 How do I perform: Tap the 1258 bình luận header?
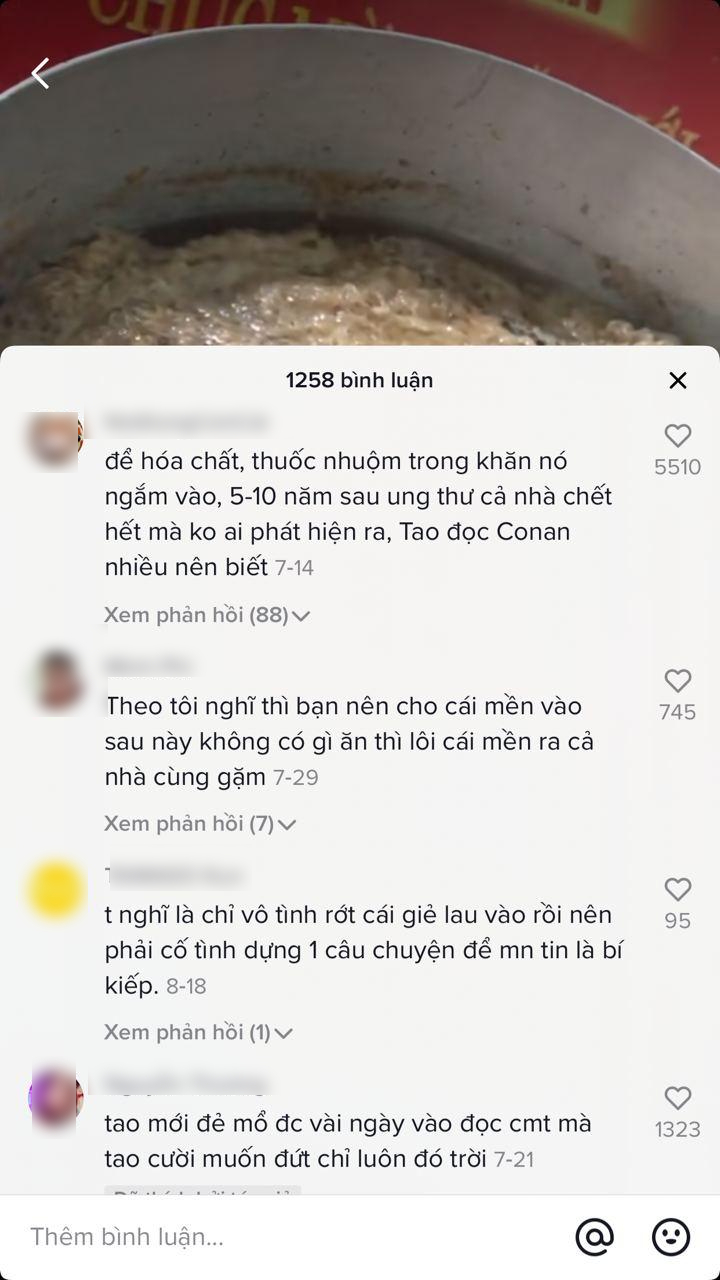359,380
